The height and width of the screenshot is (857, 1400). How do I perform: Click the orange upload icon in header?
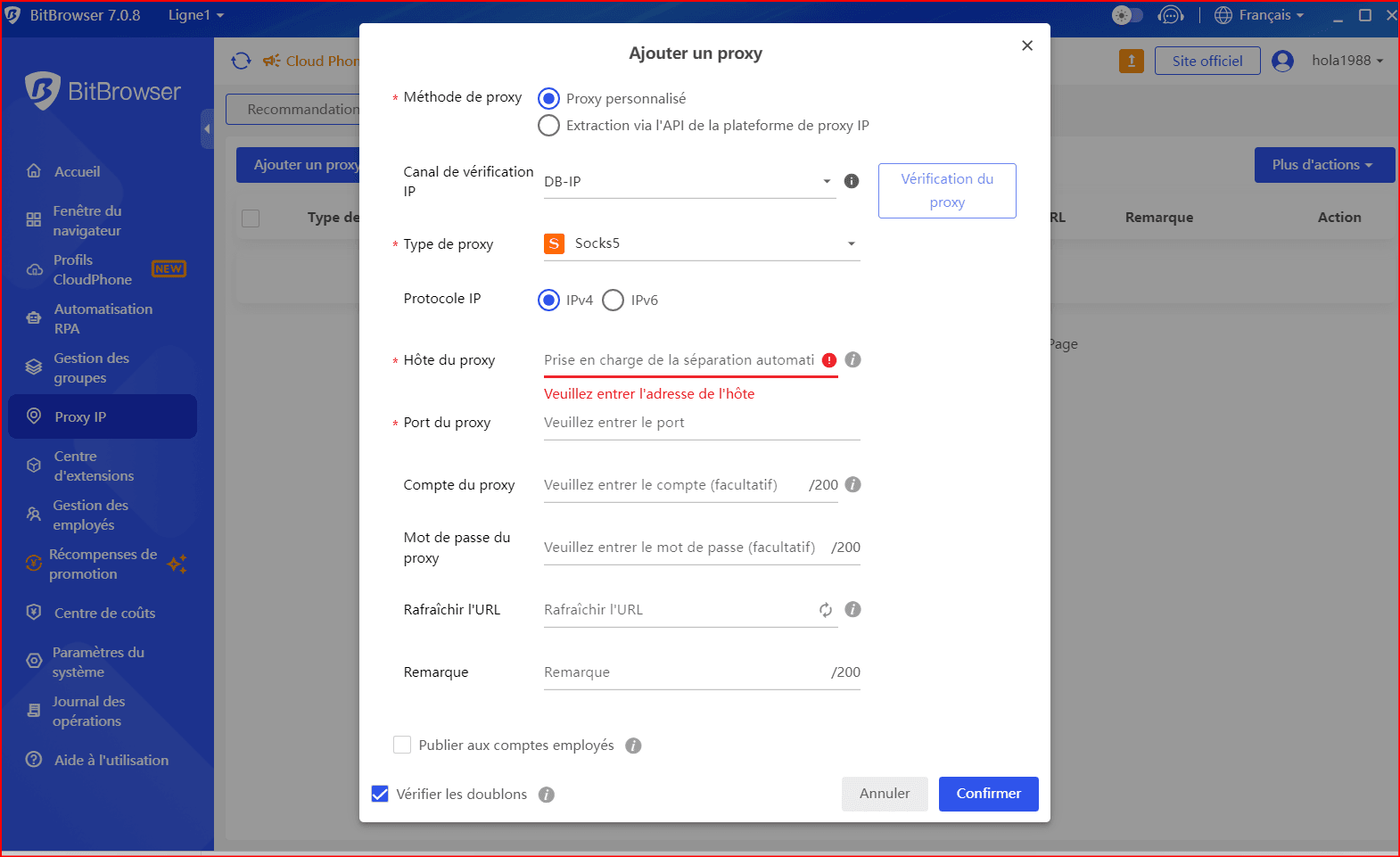(x=1131, y=61)
